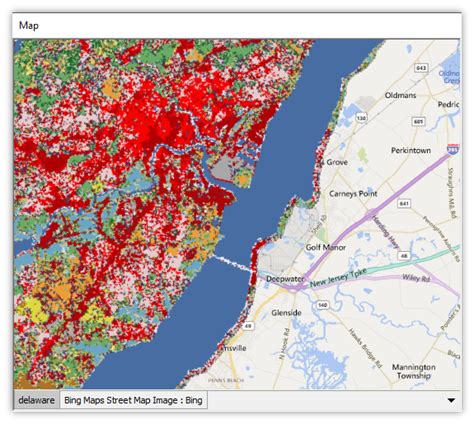
Task: Click the route 130 shield marker
Action: (x=361, y=117)
